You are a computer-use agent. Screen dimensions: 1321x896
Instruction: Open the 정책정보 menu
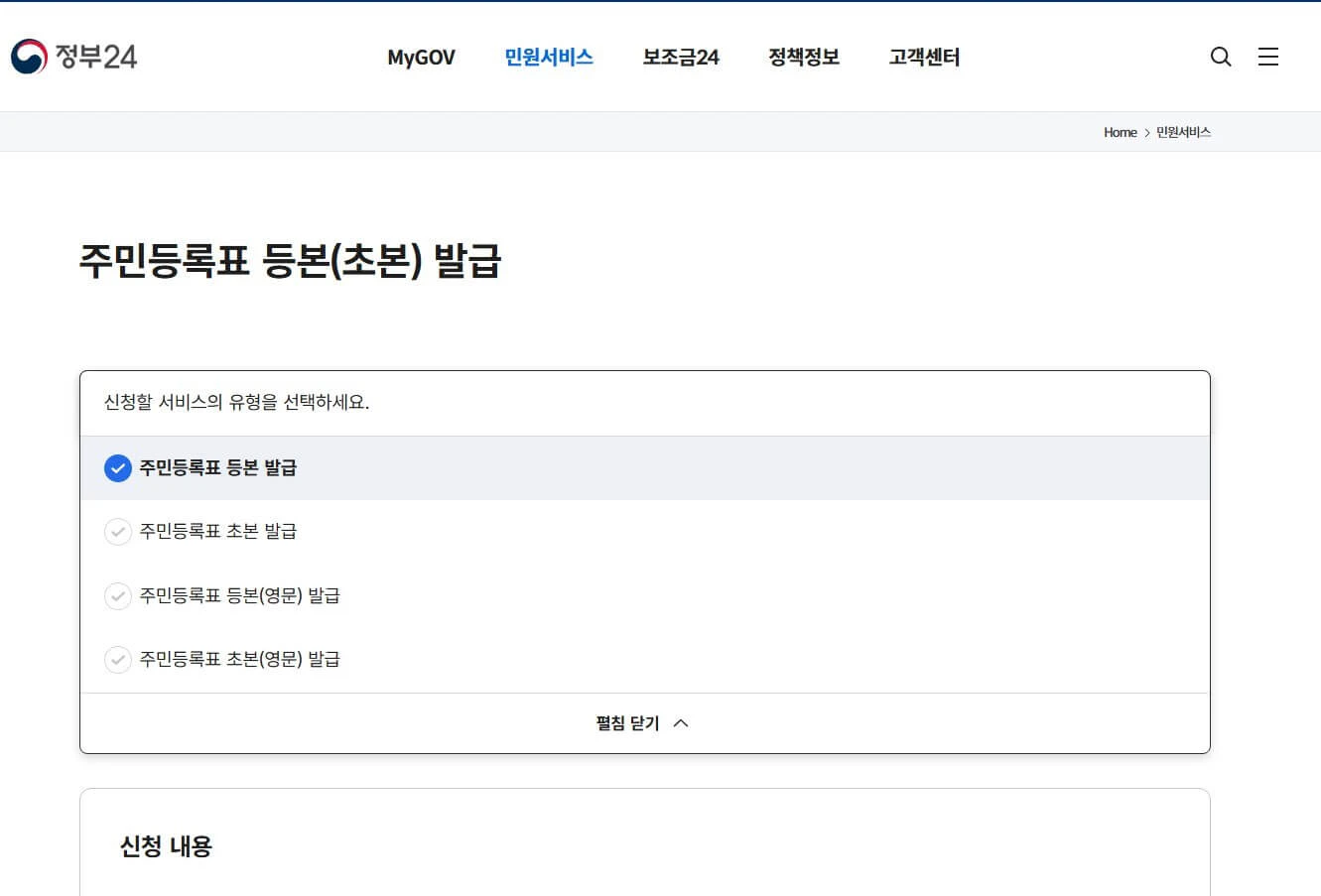[x=803, y=57]
